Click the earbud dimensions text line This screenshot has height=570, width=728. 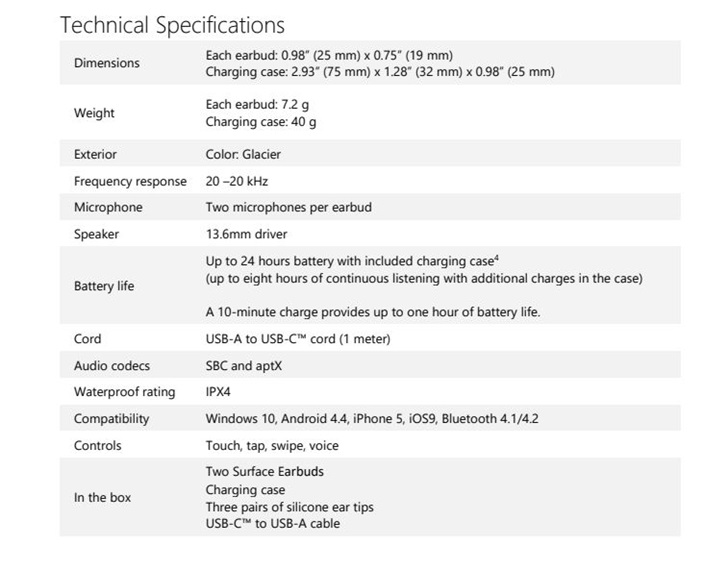pos(329,56)
